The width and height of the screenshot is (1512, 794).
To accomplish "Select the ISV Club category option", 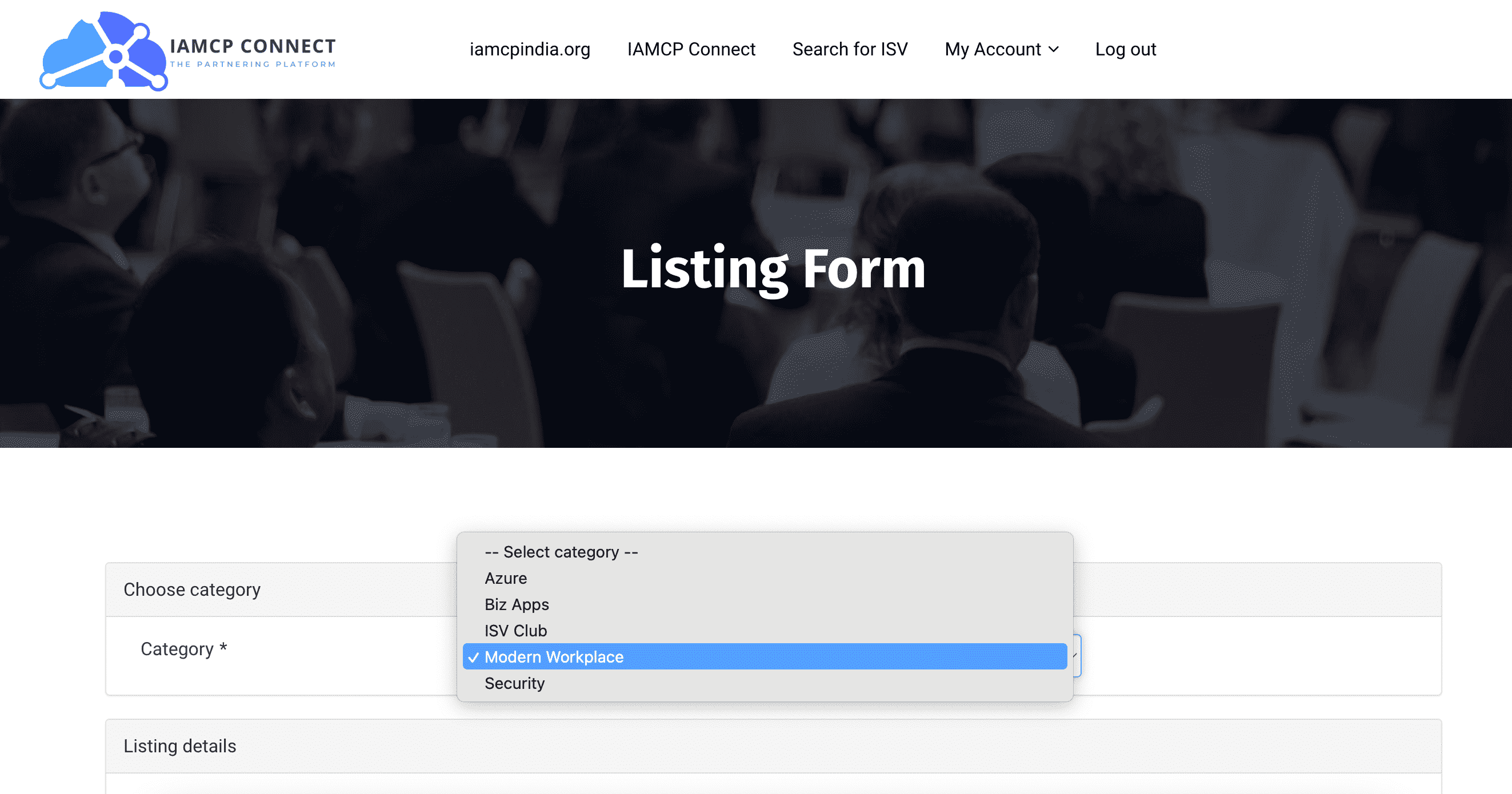I will [x=515, y=631].
